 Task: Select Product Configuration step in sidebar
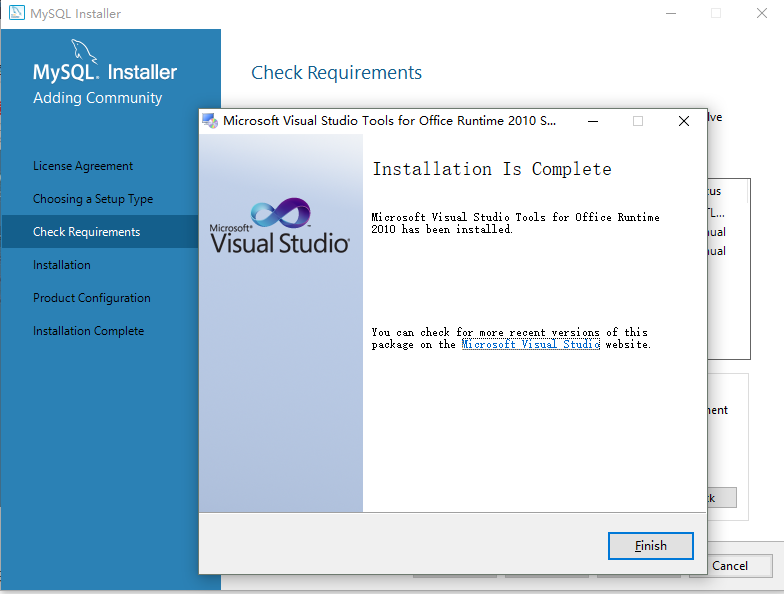[x=92, y=298]
